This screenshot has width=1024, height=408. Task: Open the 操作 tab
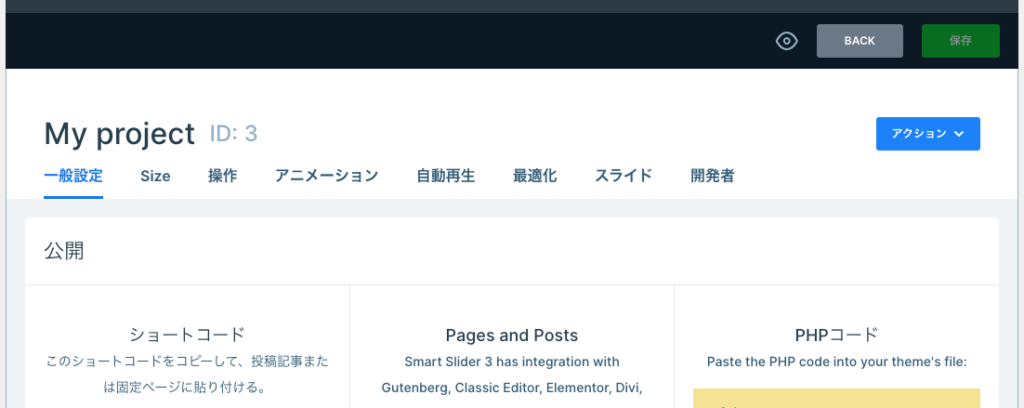coord(222,176)
